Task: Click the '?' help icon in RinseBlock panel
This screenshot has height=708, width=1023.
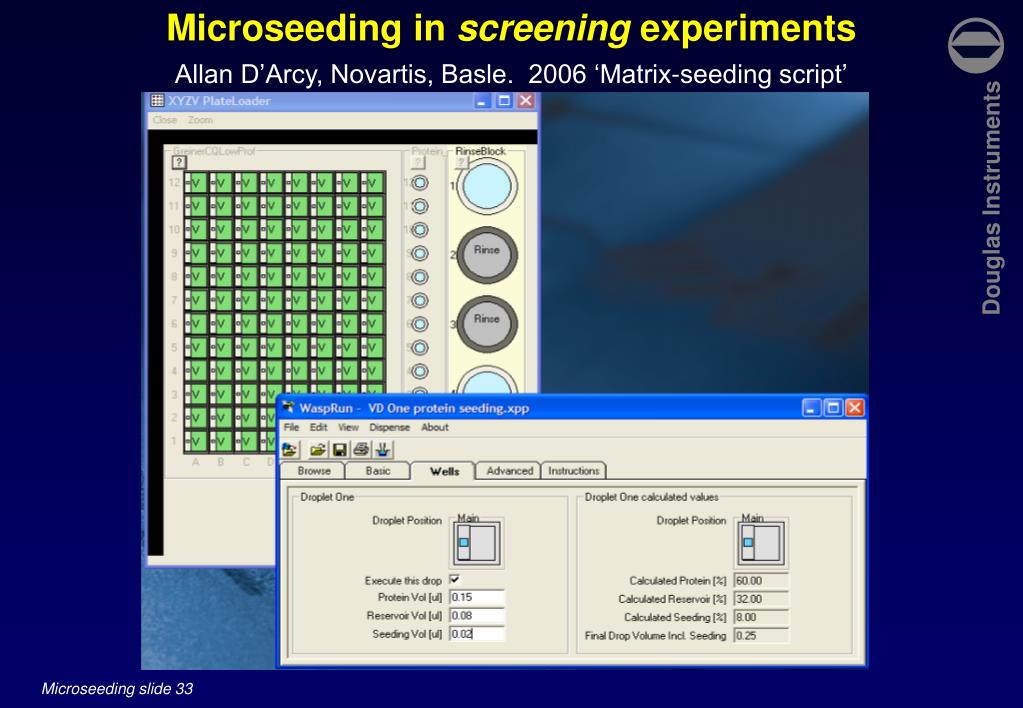Action: click(461, 162)
